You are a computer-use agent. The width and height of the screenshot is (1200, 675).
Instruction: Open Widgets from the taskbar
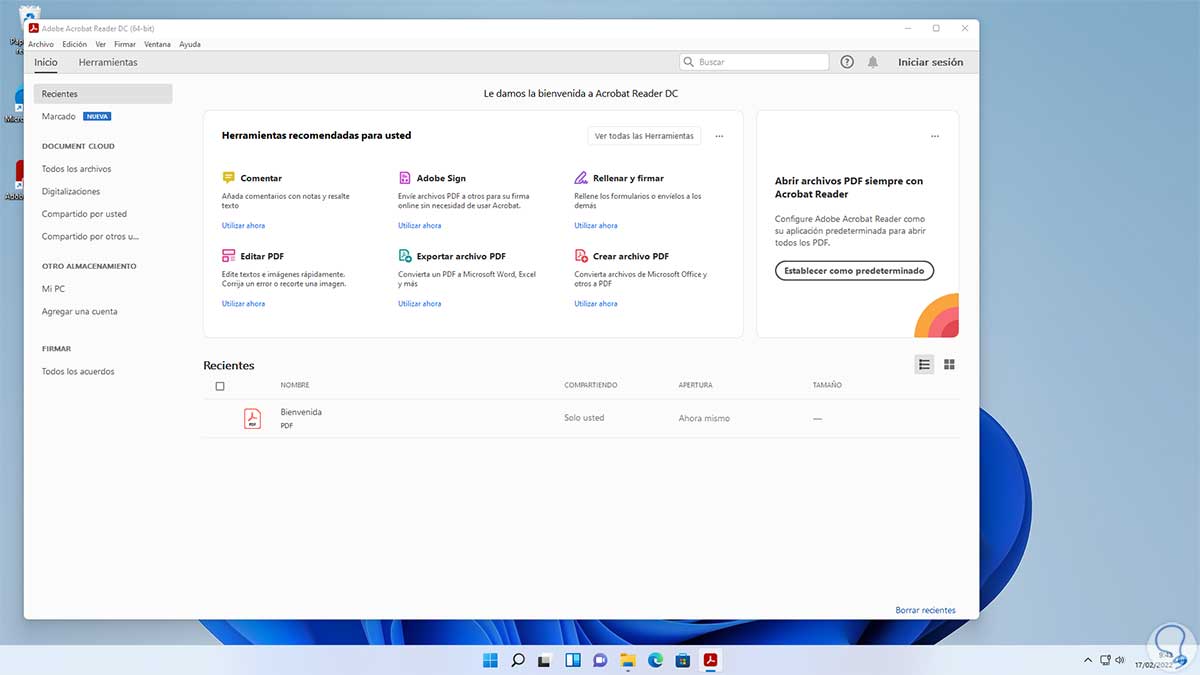(x=573, y=660)
